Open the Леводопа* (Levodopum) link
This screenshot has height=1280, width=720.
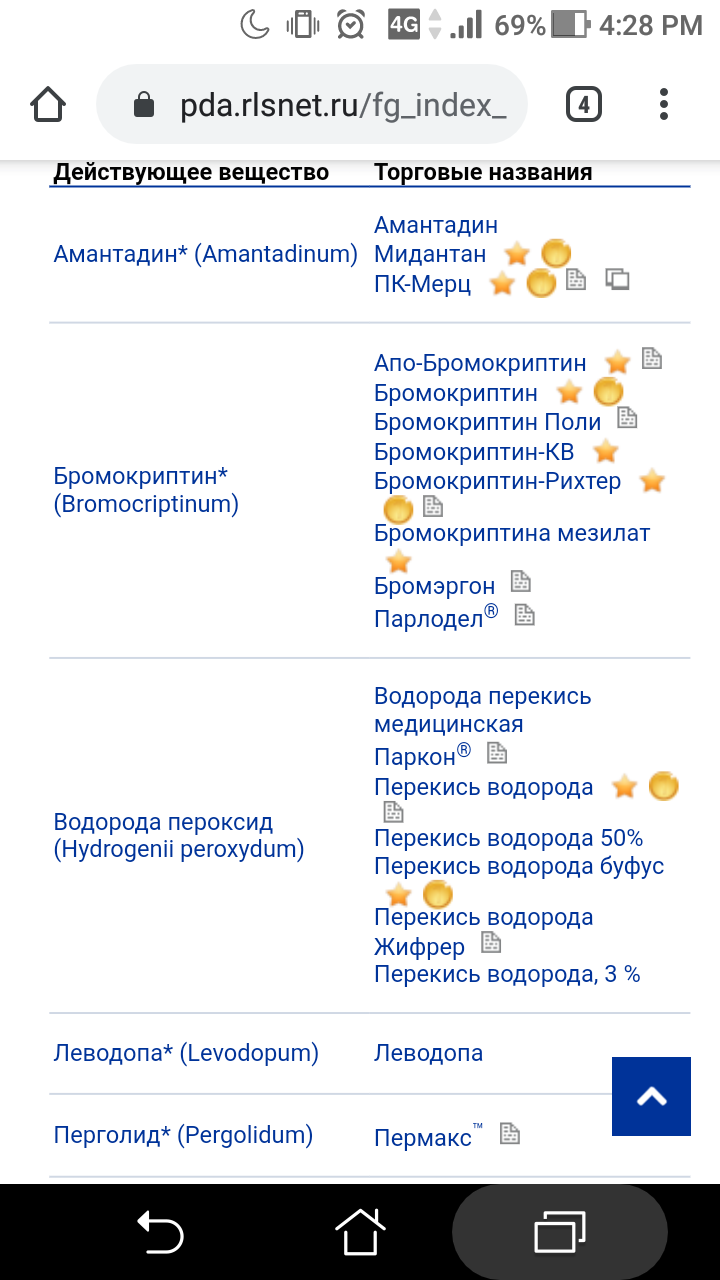(x=186, y=1053)
